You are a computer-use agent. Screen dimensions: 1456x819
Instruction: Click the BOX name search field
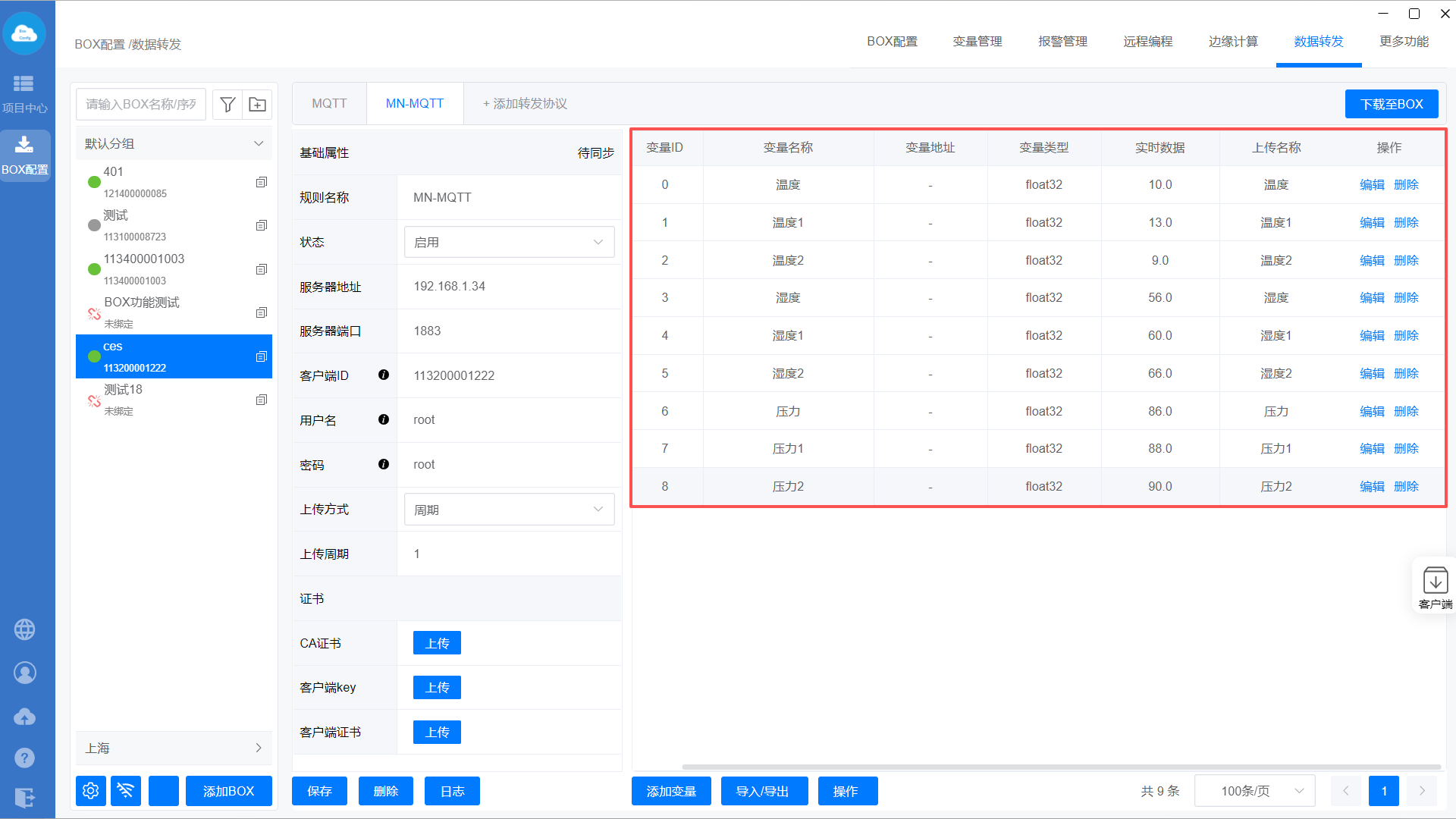[x=141, y=105]
